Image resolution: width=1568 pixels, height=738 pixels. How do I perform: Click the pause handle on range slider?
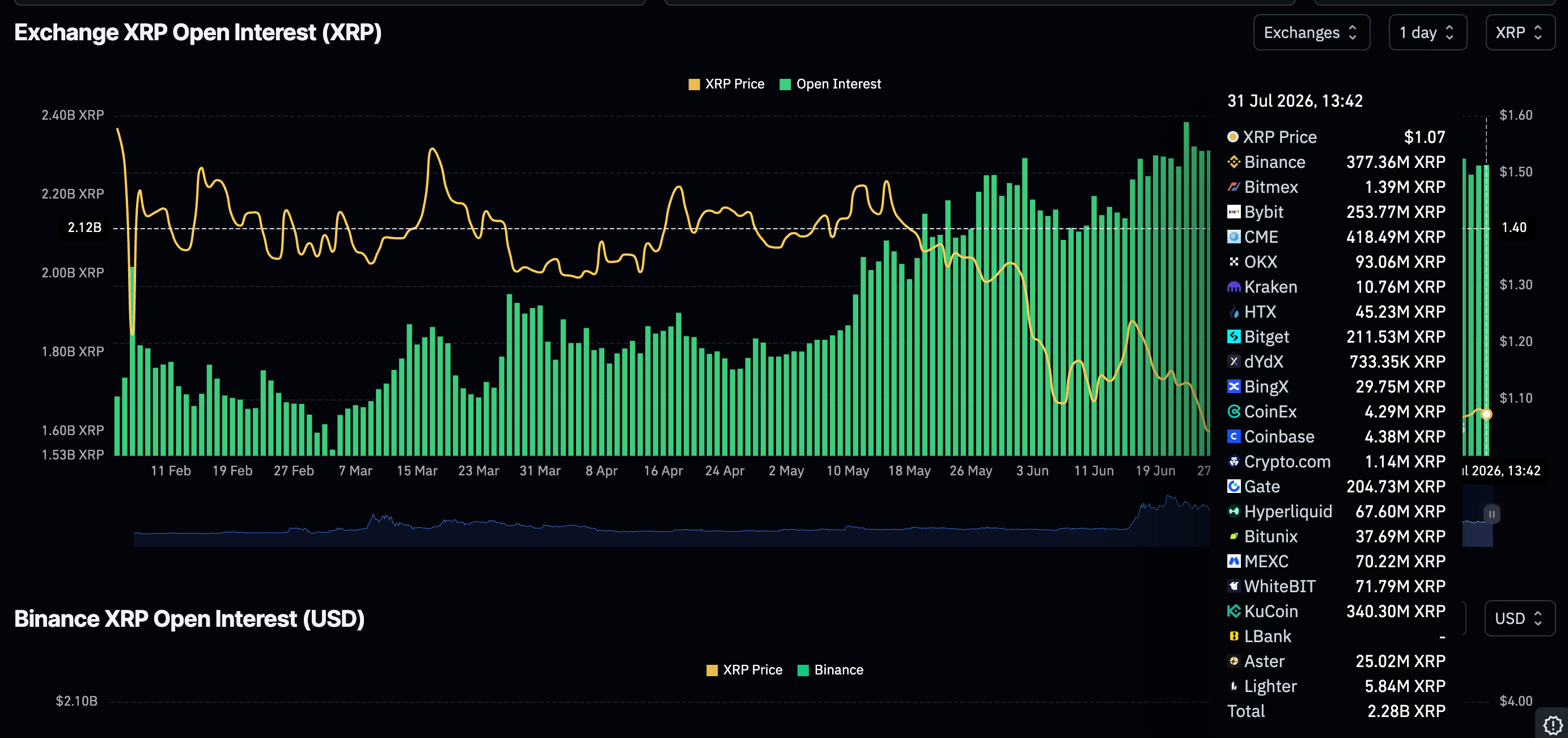click(x=1491, y=514)
